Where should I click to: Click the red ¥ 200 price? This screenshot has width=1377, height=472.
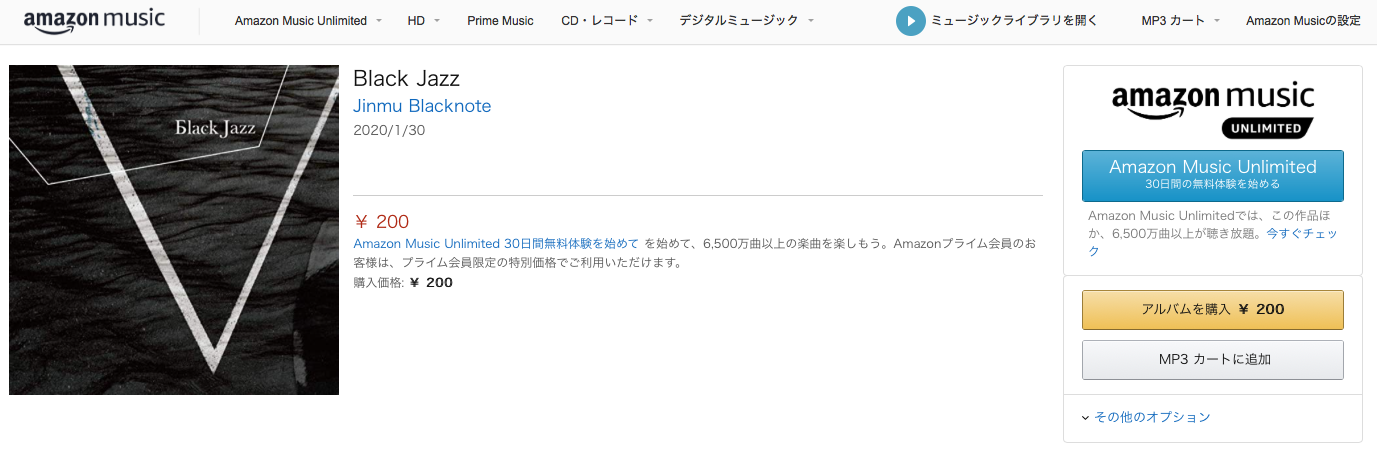pyautogui.click(x=382, y=222)
